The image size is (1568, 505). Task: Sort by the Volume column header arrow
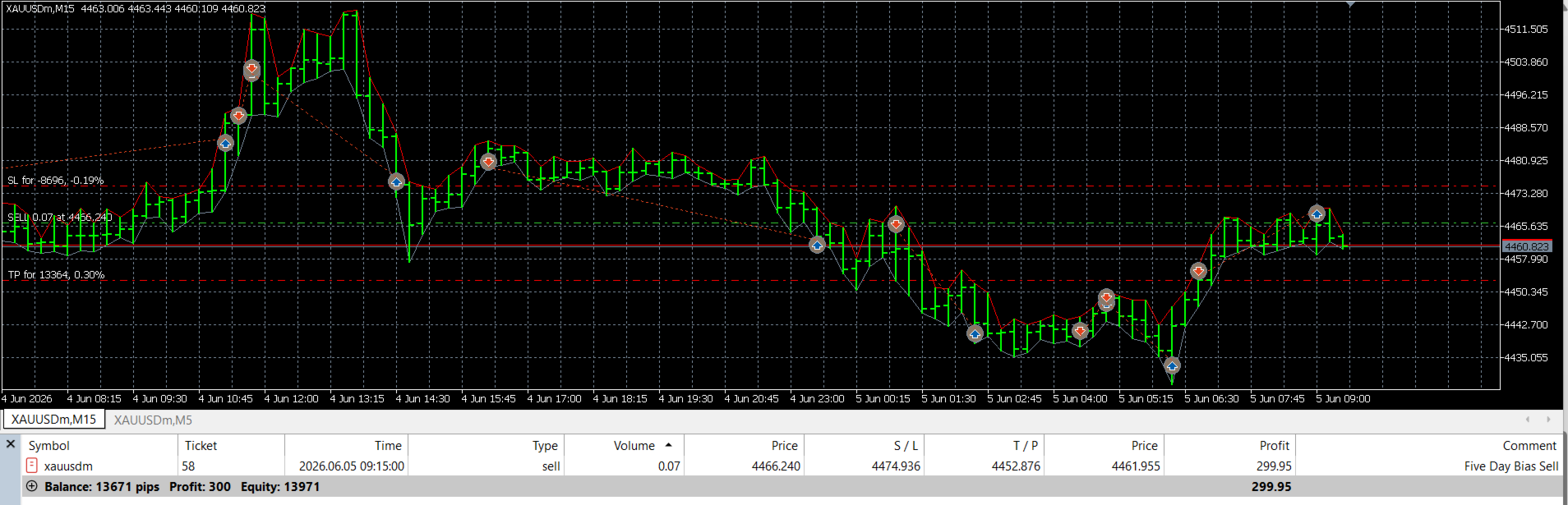668,445
